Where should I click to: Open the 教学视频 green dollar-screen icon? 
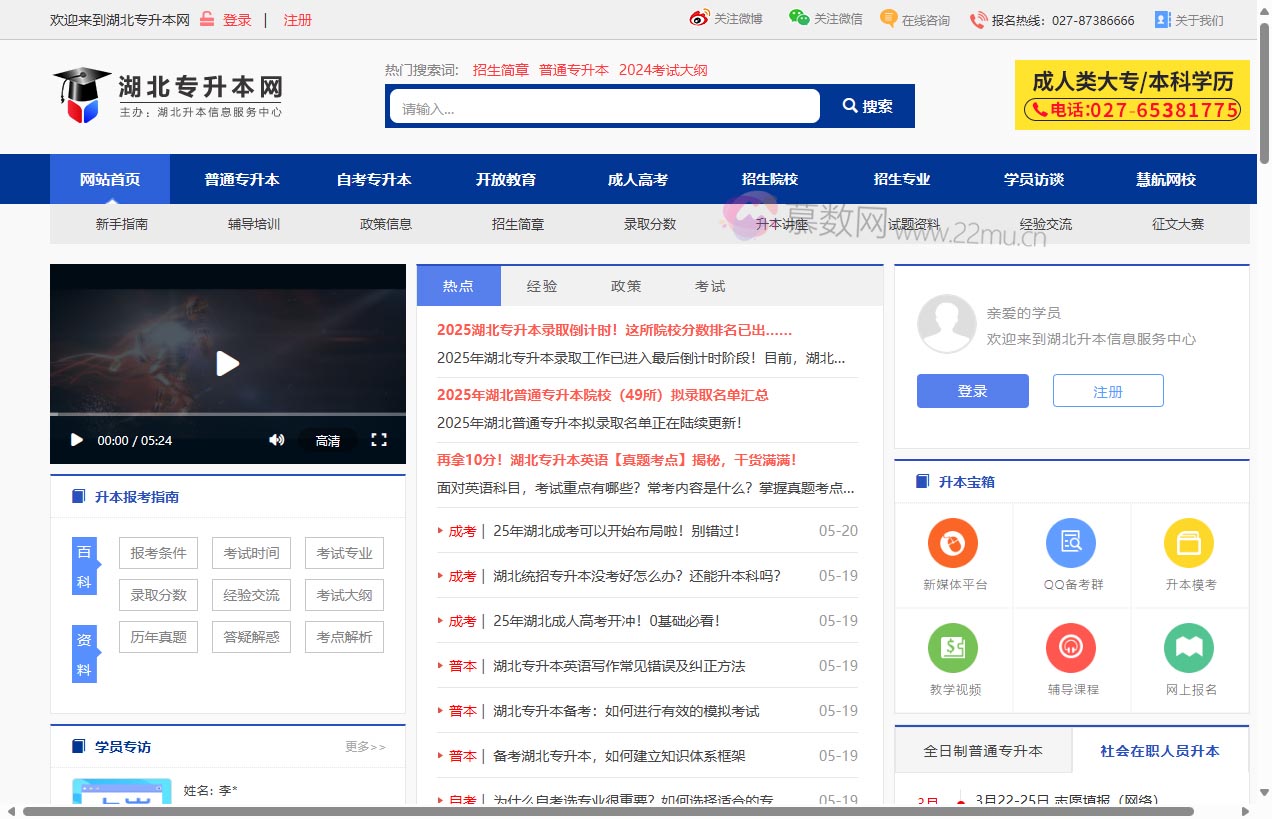pos(953,646)
